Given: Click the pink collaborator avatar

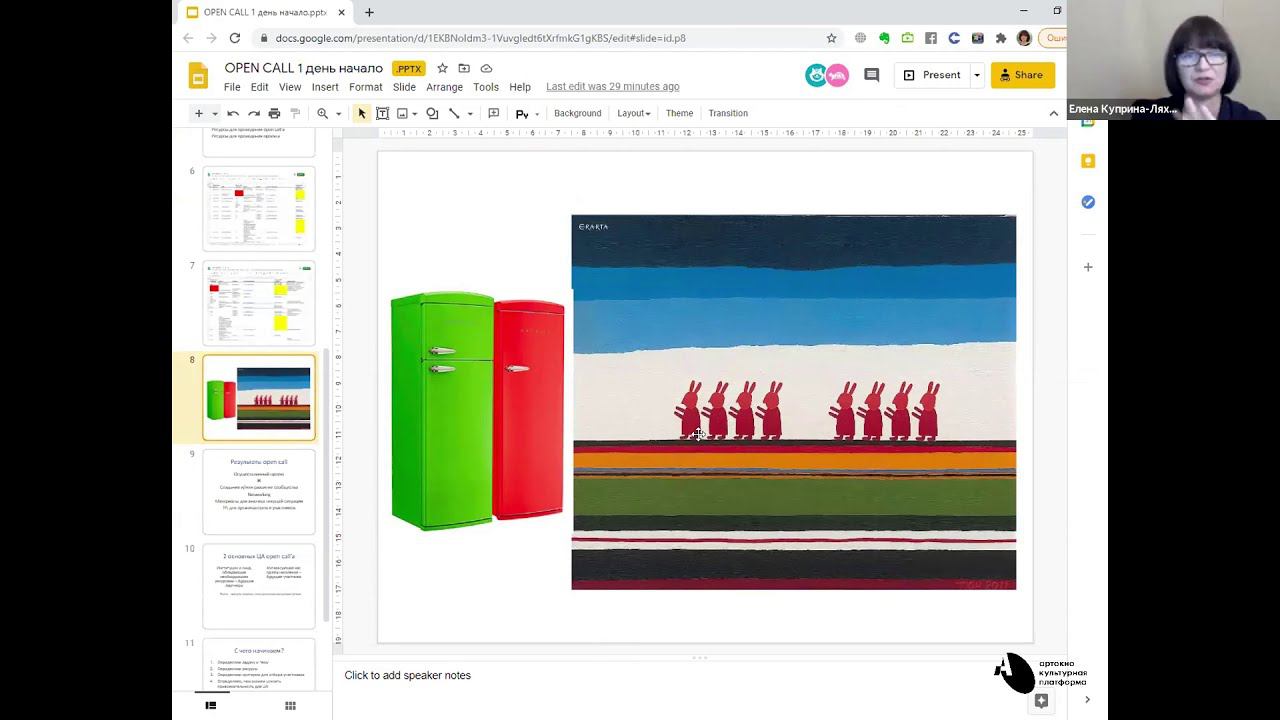Looking at the screenshot, I should coord(838,75).
